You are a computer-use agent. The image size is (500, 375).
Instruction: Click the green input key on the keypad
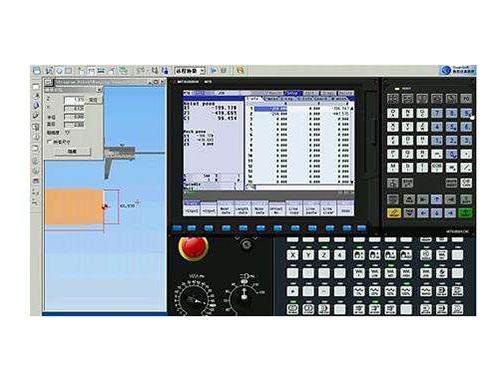[x=465, y=213]
